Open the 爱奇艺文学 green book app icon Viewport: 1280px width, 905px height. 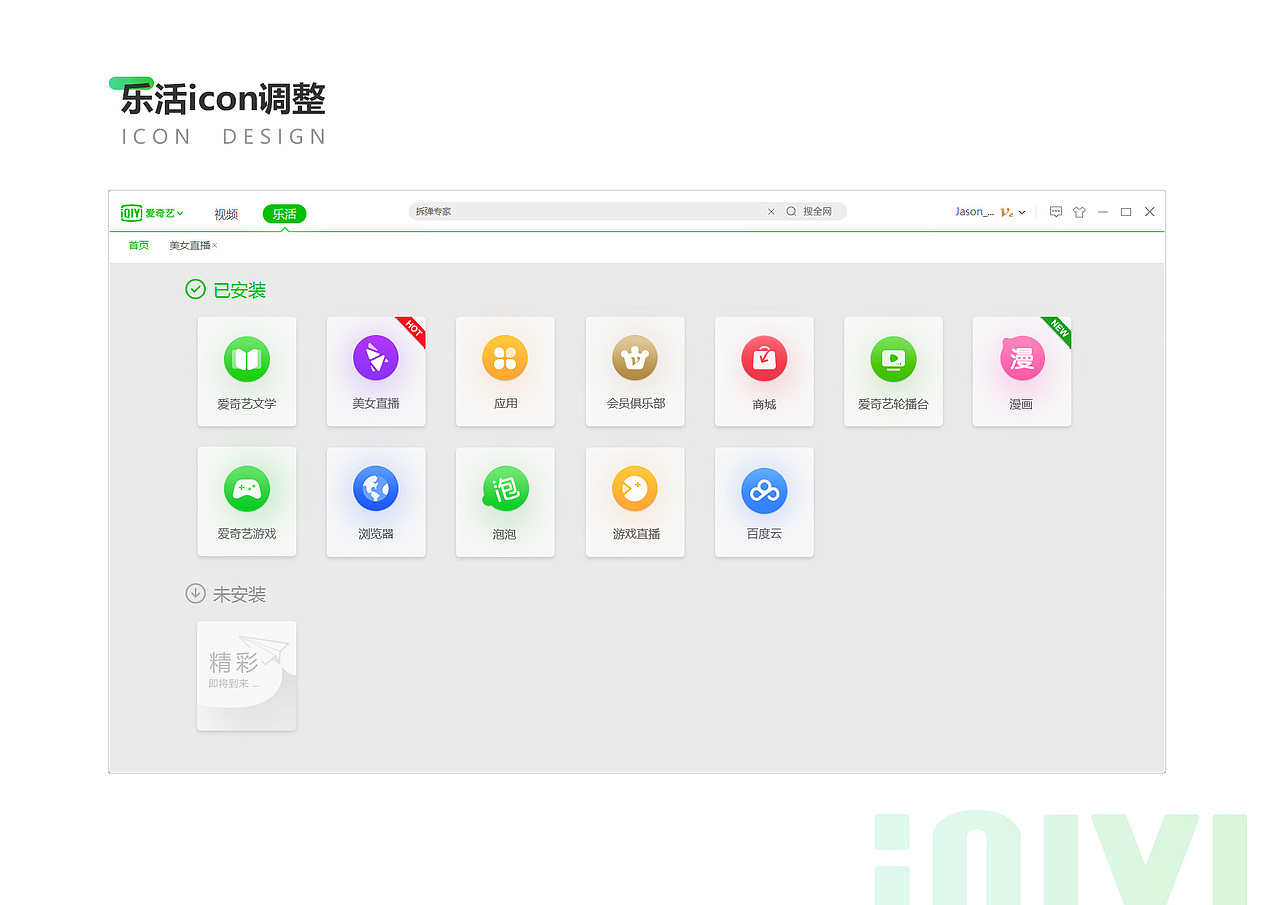[246, 359]
